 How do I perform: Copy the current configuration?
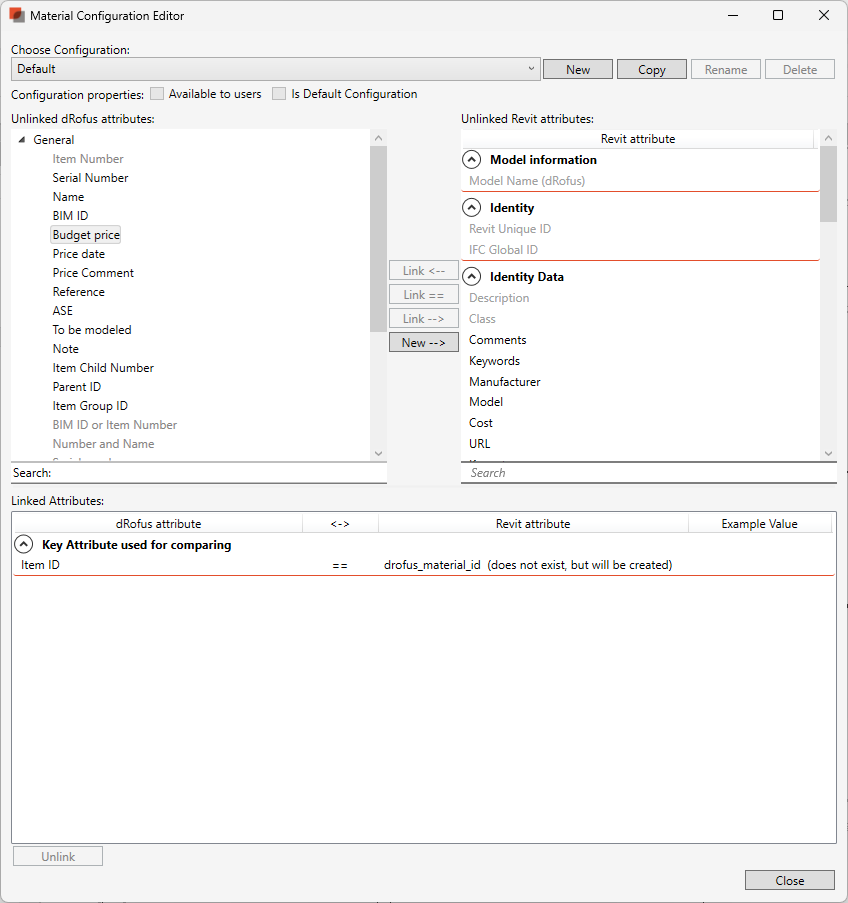[651, 70]
